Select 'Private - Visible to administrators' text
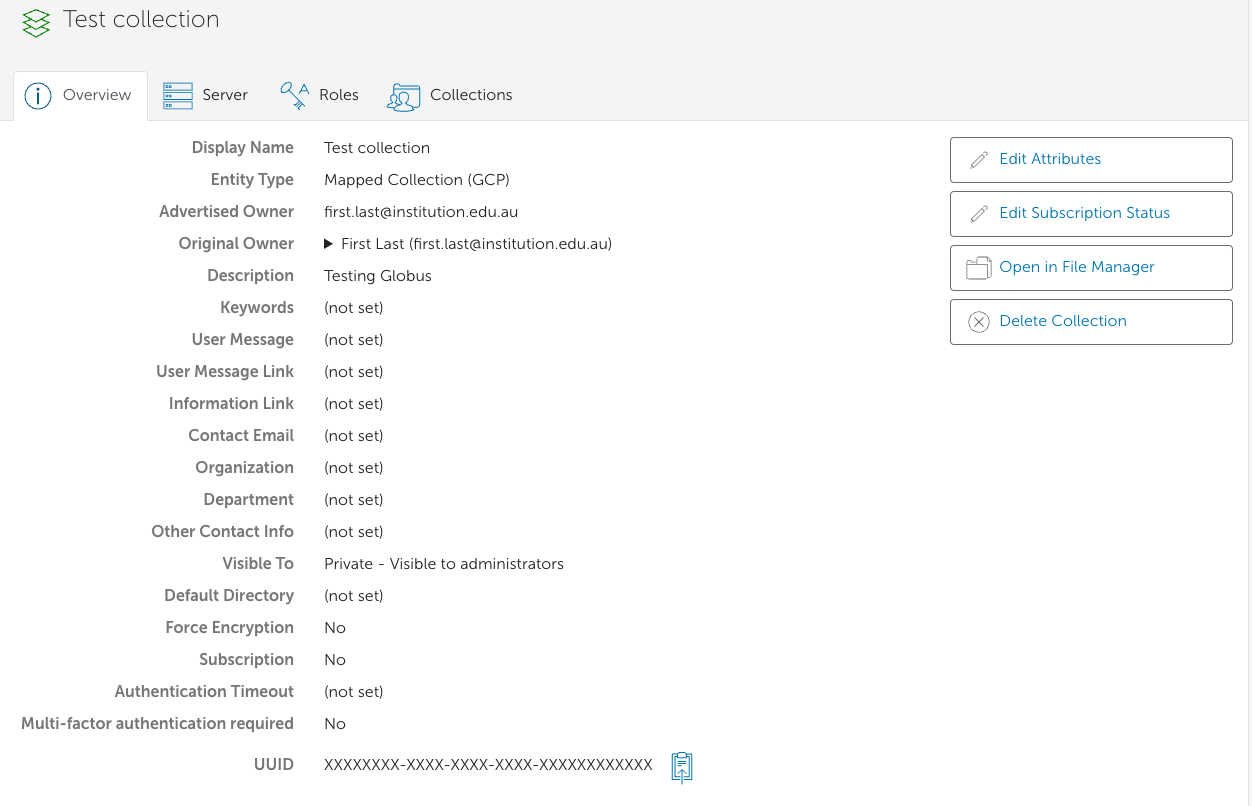This screenshot has height=806, width=1252. point(444,564)
